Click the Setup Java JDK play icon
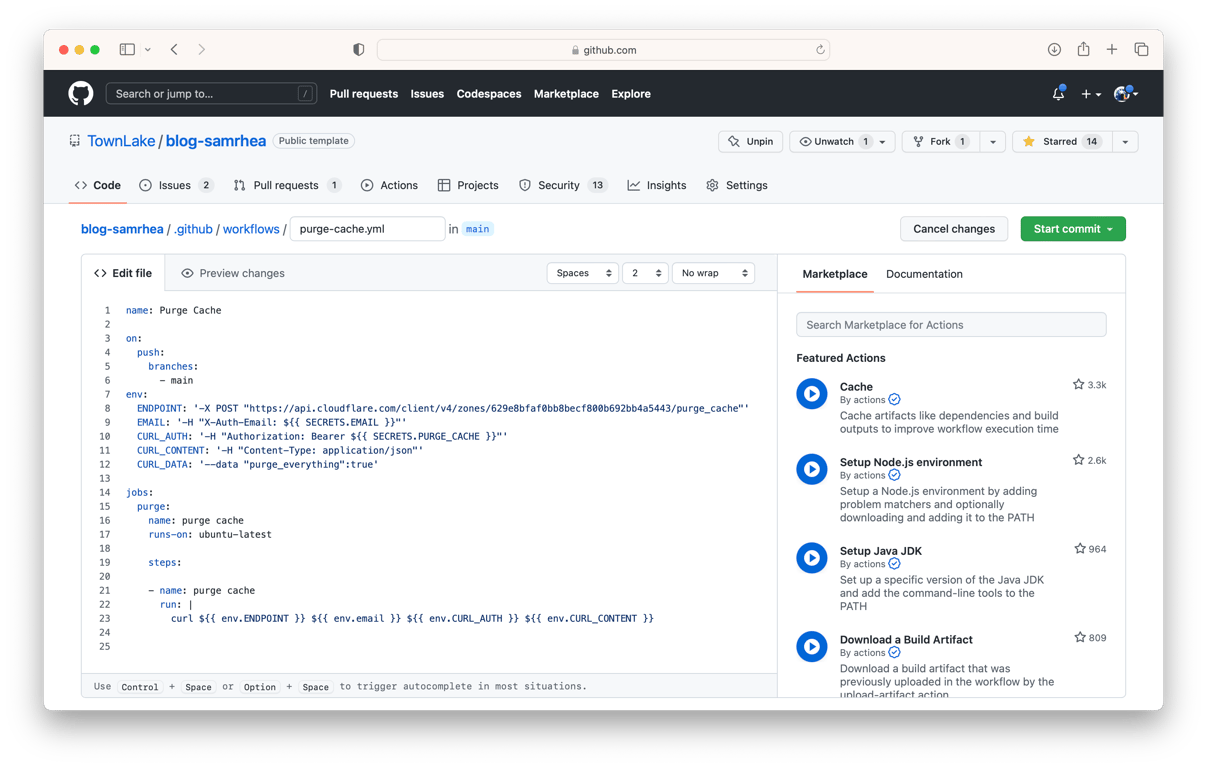Screen dimensions: 1207x768 (811, 558)
